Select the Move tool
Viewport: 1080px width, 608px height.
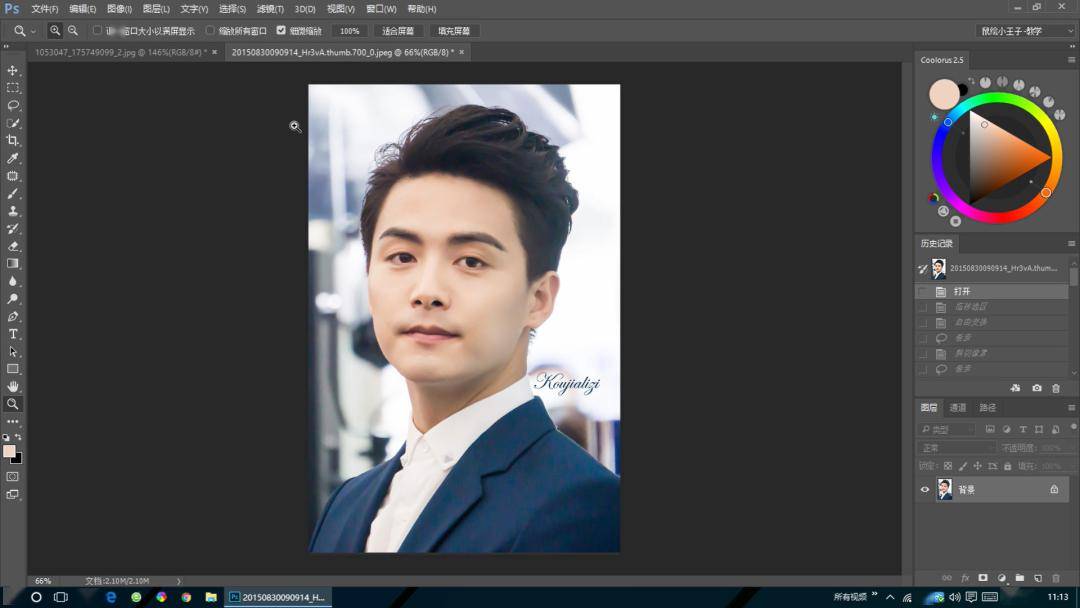[x=12, y=70]
